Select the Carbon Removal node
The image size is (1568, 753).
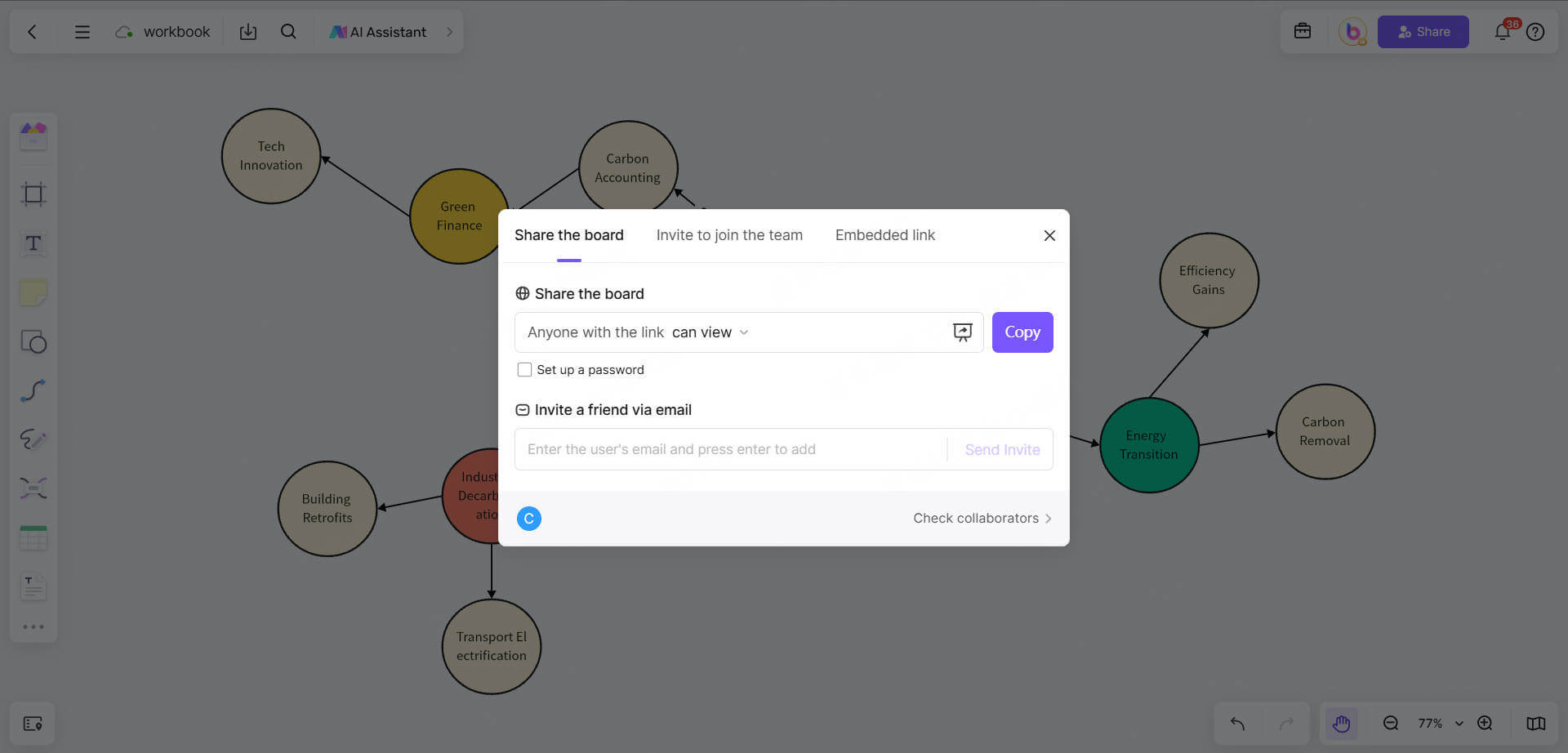[1325, 431]
